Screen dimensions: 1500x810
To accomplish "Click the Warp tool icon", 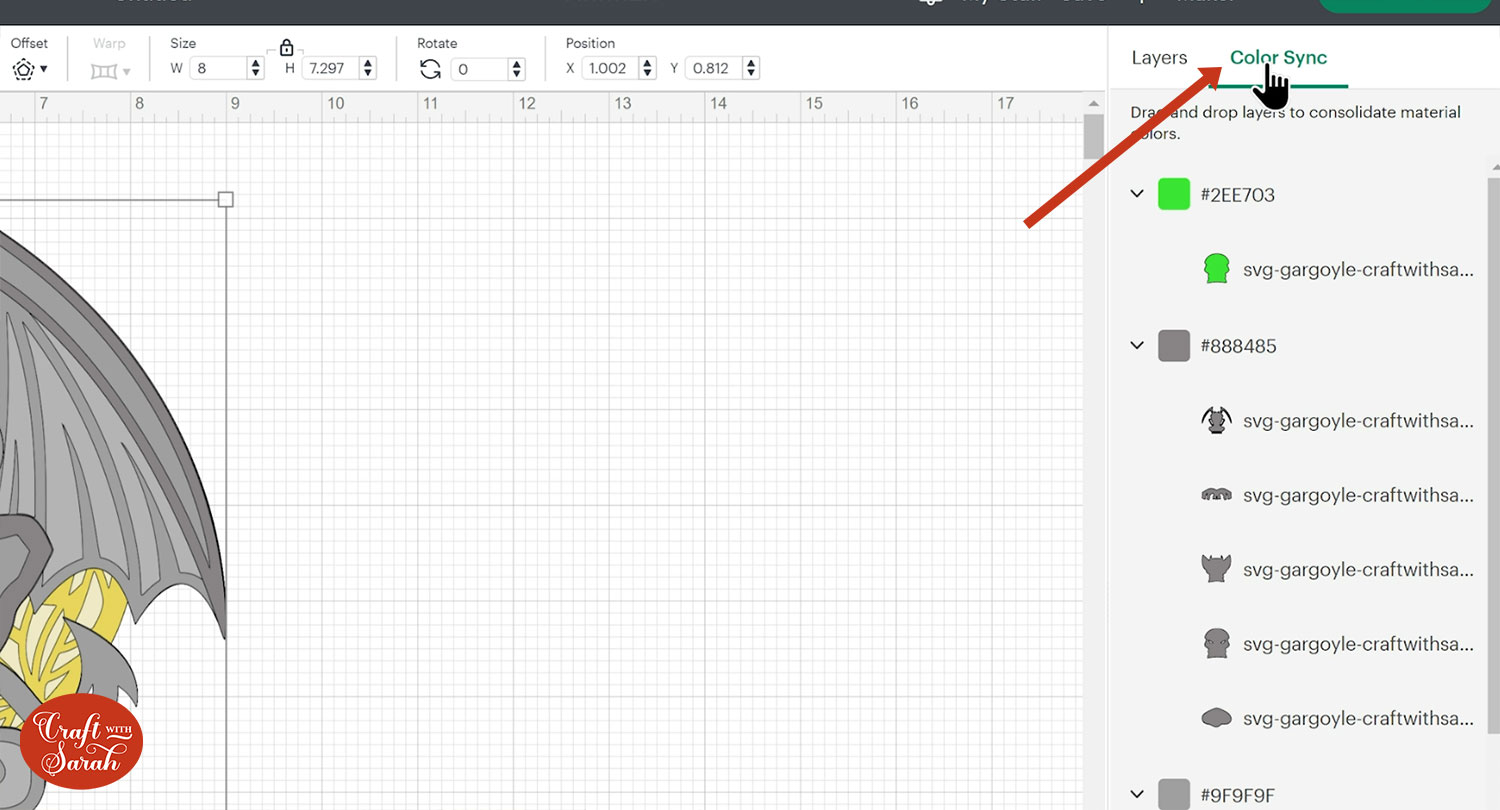I will 103,71.
